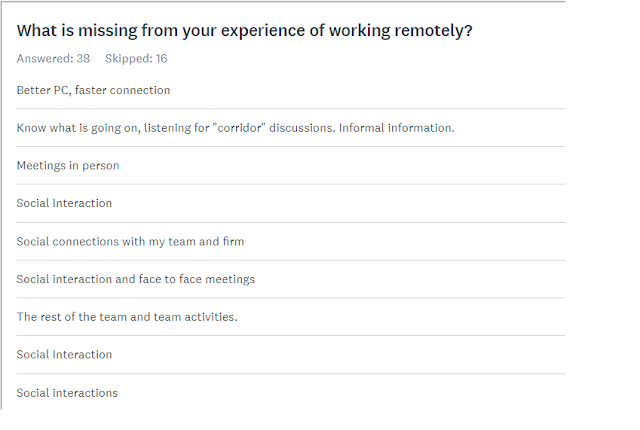
Task: Click 'Informal information.' in the second response
Action: tap(396, 128)
